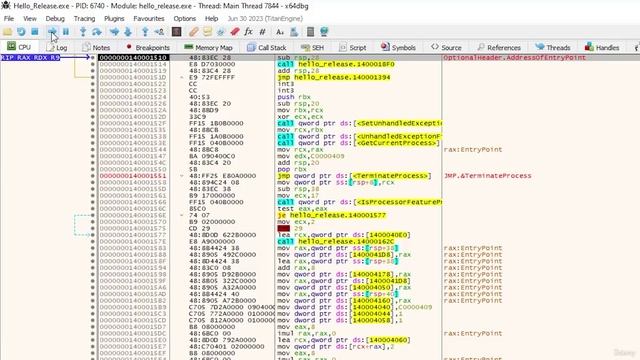Screen dimensions: 640x360
Task: Click the x64dbg bug icon in title bar
Action: point(6,6)
